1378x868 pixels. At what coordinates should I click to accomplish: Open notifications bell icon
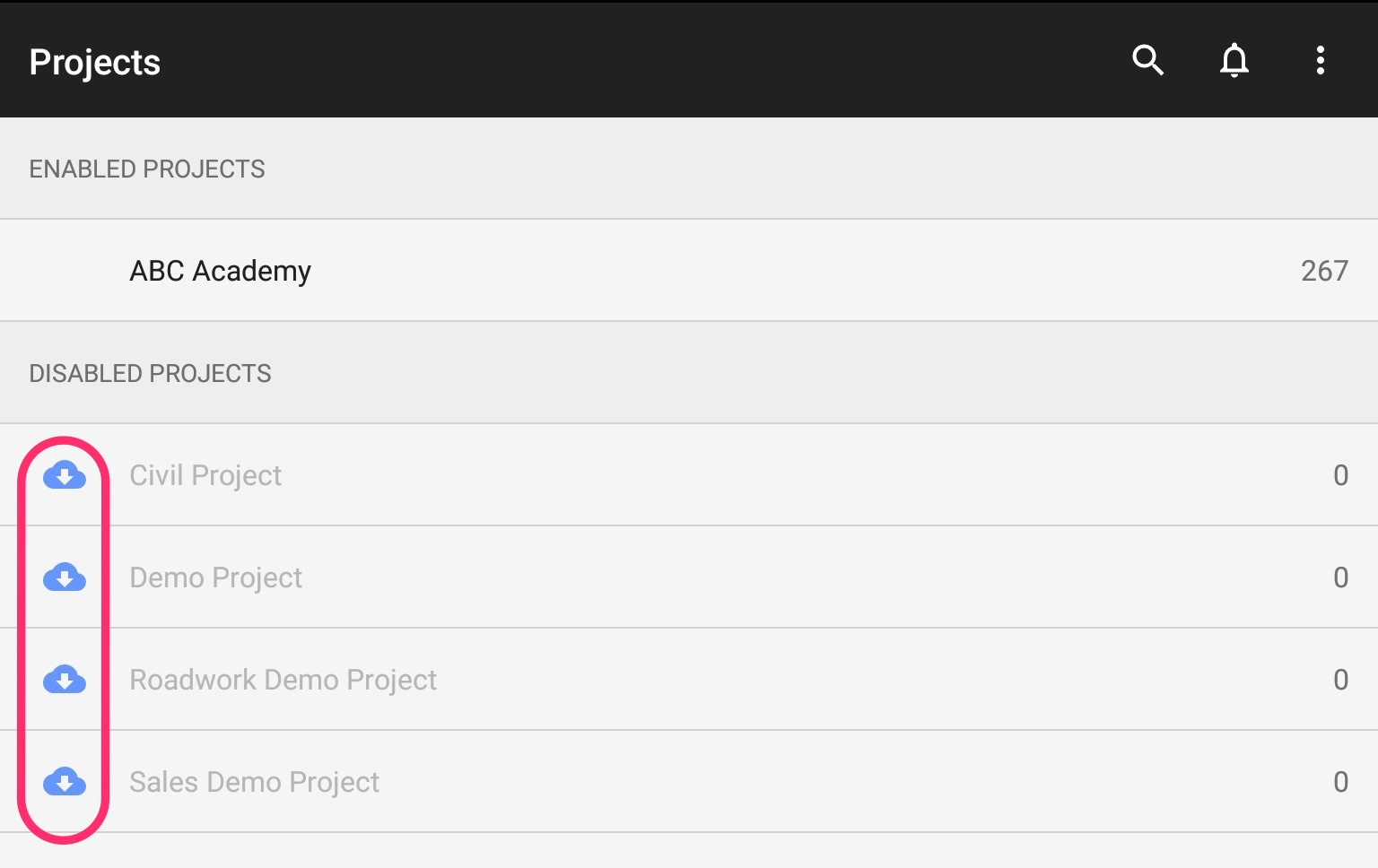click(x=1234, y=60)
